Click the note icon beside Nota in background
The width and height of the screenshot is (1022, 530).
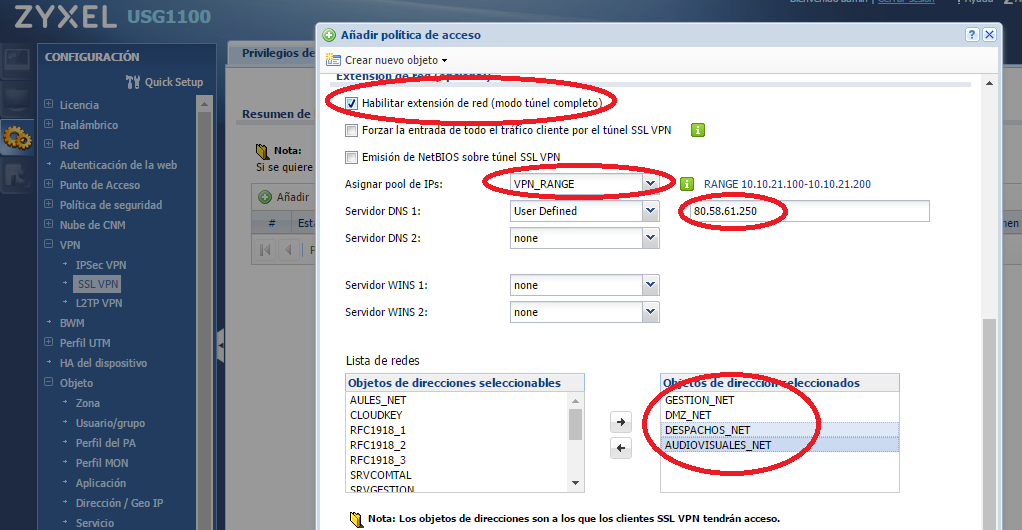[x=262, y=151]
